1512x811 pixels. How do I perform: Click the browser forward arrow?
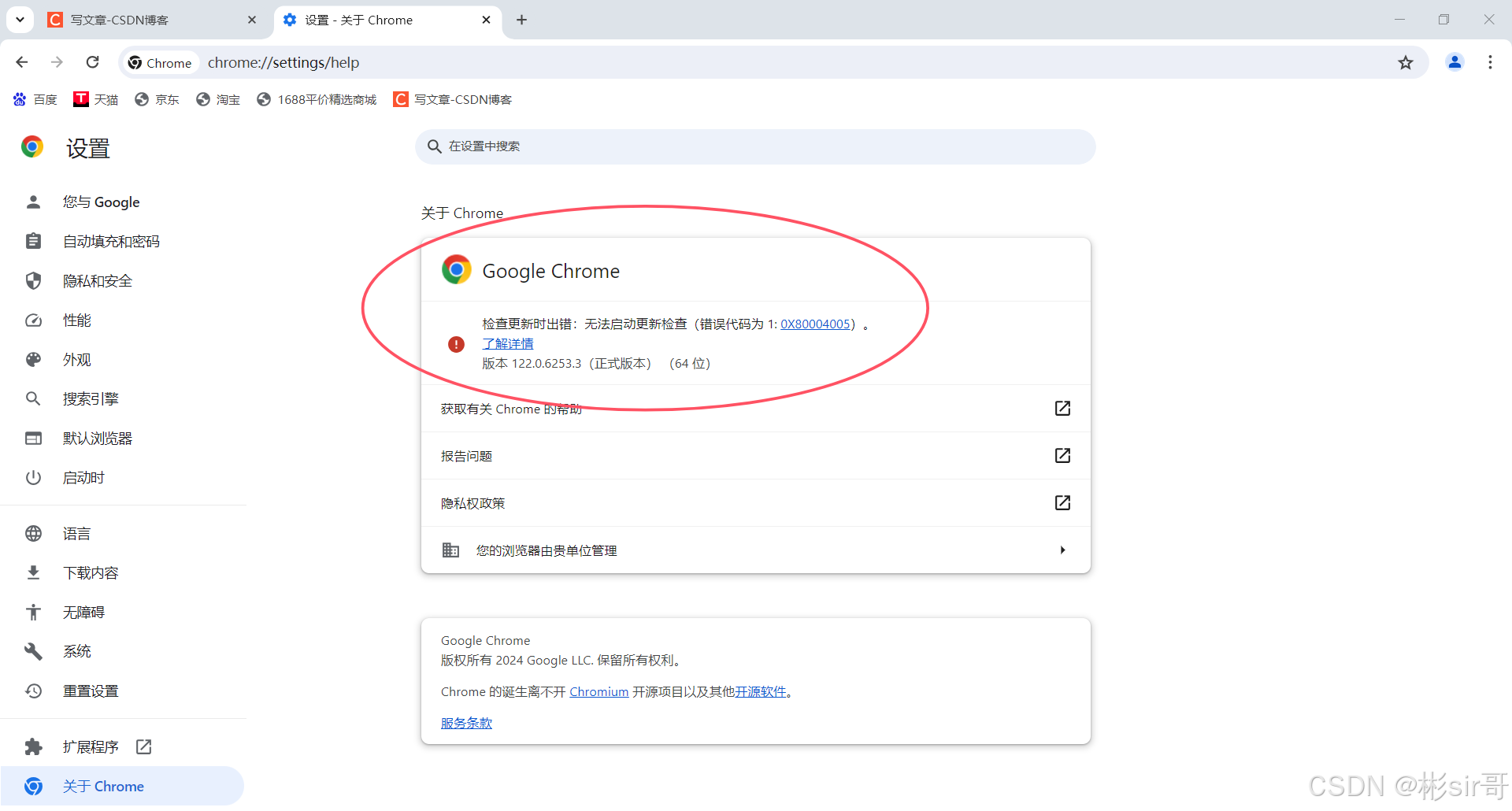(x=57, y=62)
